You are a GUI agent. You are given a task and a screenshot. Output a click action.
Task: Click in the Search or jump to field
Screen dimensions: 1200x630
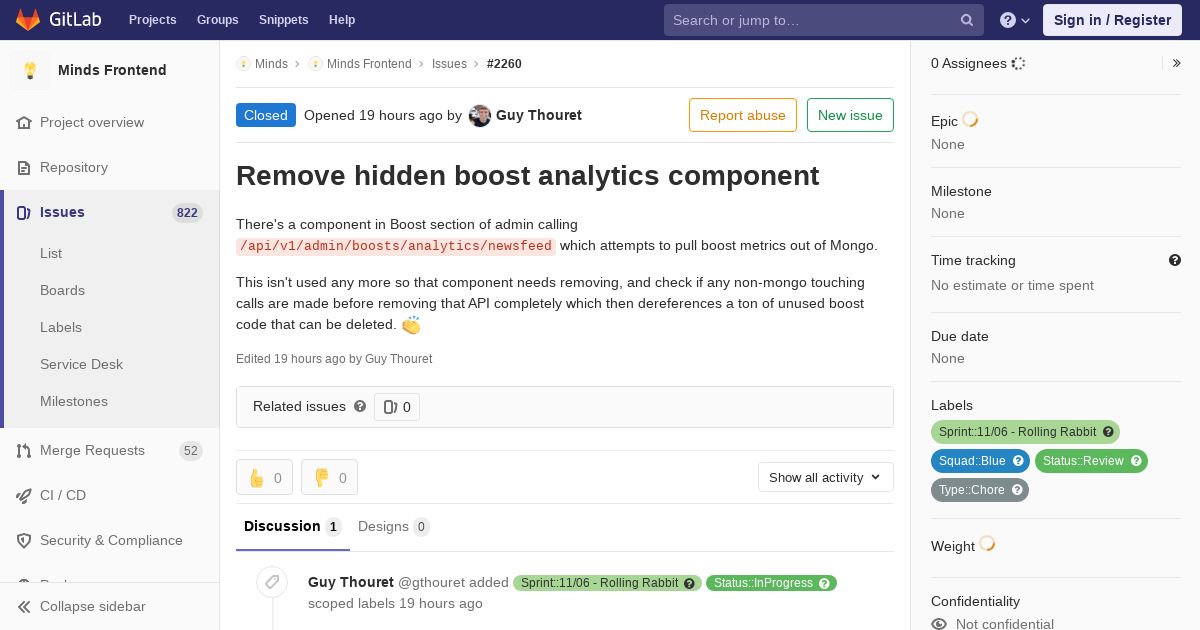point(824,20)
